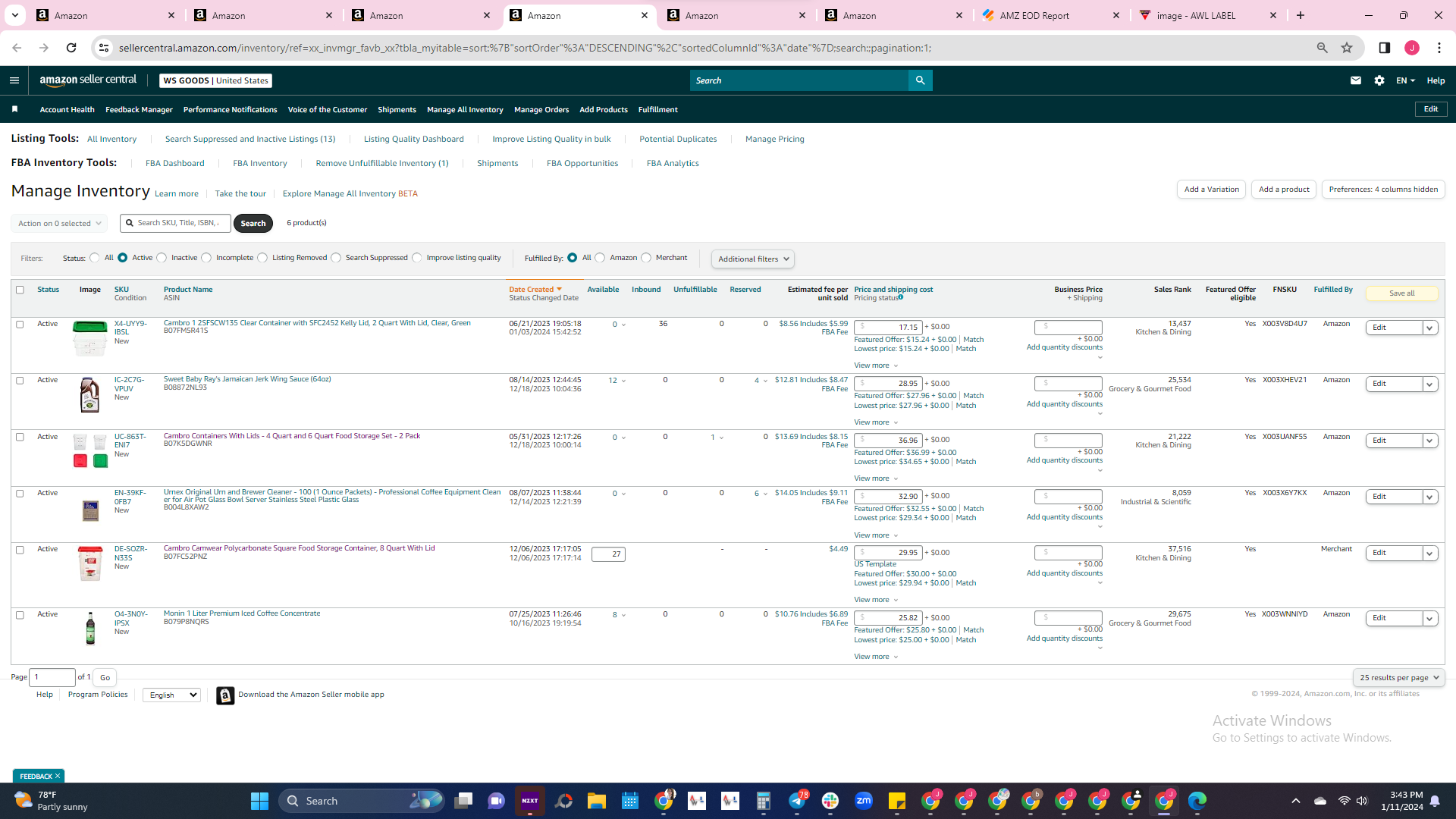Open the Chrome profile avatar

pos(1412,48)
